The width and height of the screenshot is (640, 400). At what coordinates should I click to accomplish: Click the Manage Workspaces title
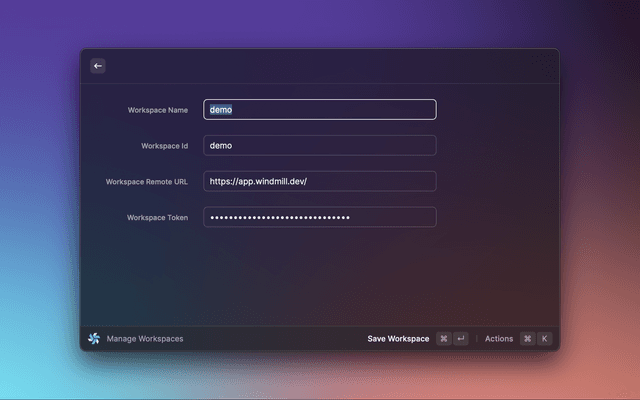point(145,339)
